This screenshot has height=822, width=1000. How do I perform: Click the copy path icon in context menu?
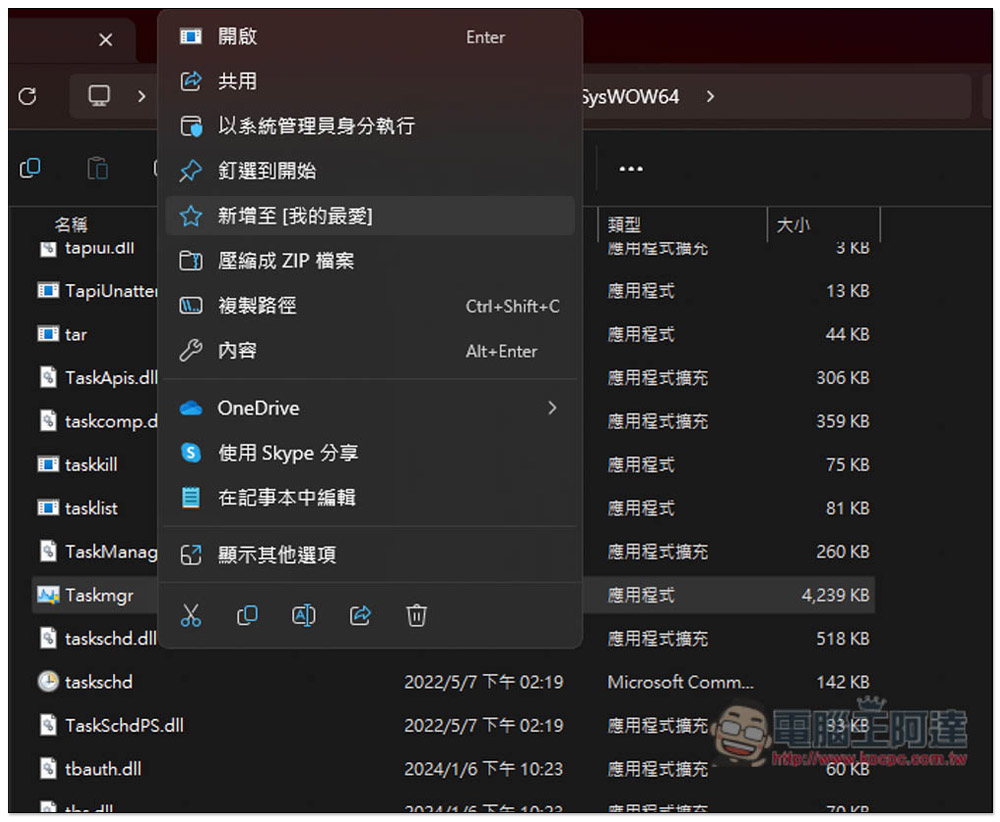(x=191, y=306)
